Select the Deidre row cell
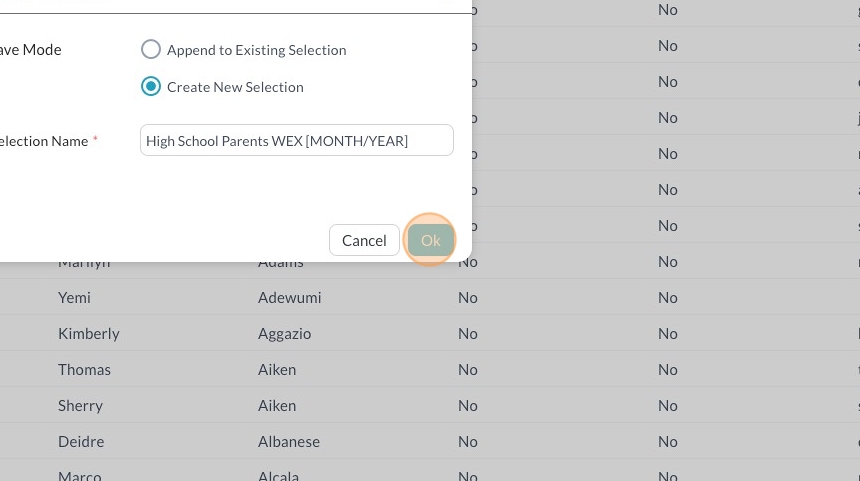This screenshot has height=481, width=860. click(x=81, y=442)
